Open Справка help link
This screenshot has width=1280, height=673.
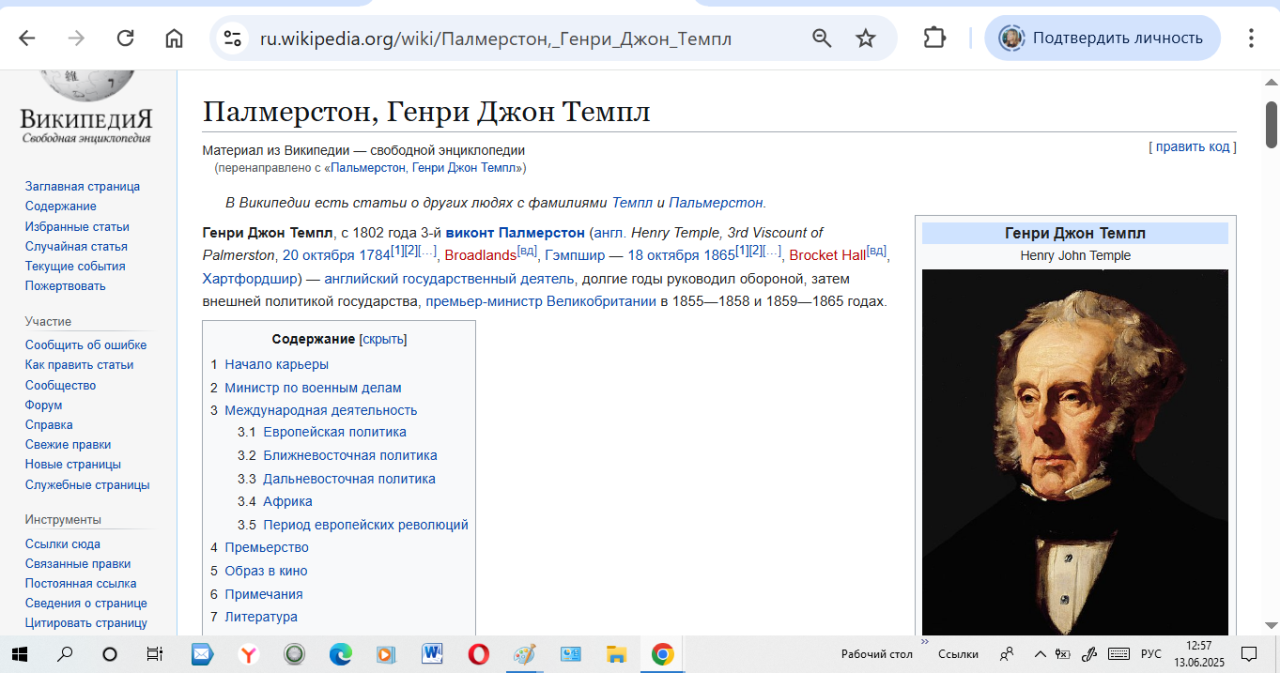click(x=49, y=425)
